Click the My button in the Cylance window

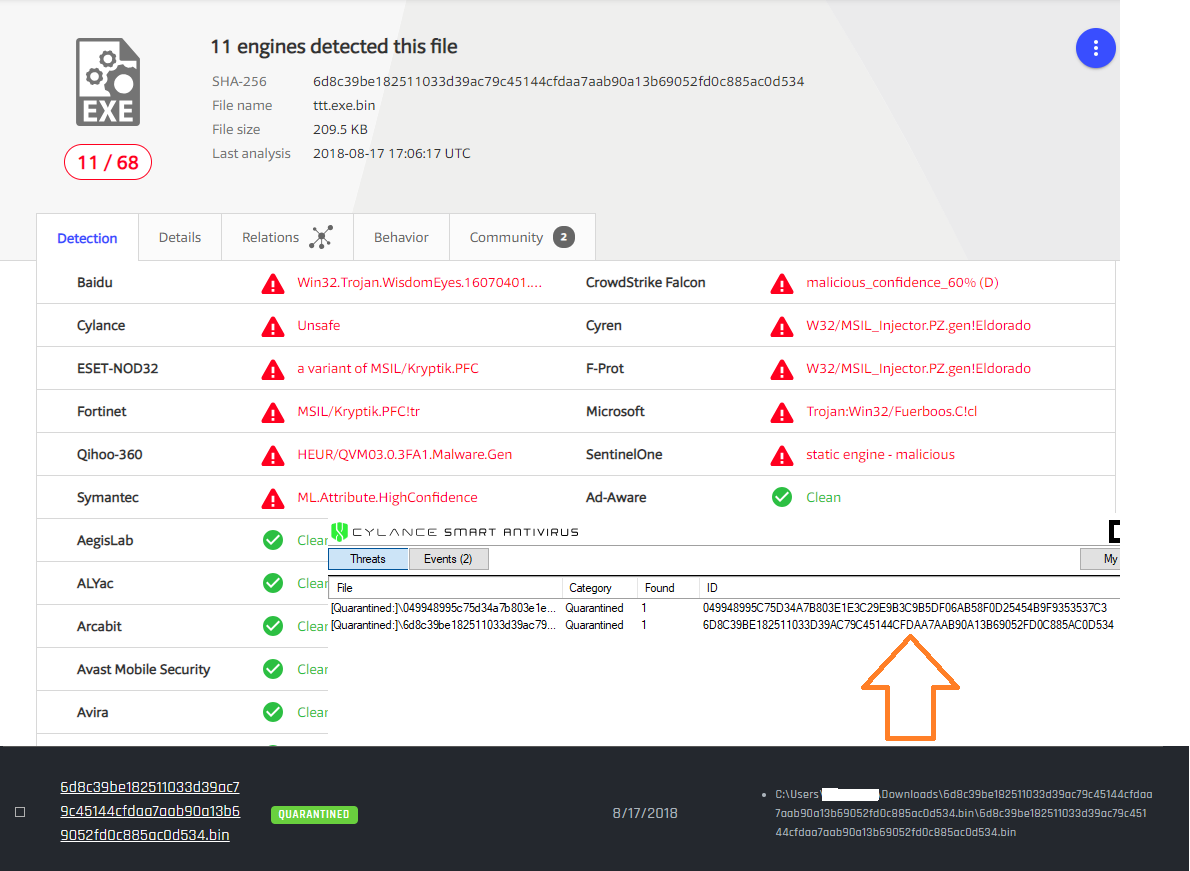tap(1100, 559)
